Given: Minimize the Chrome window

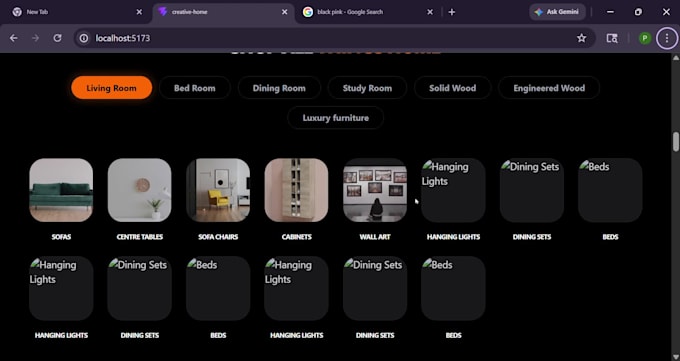Looking at the screenshot, I should tap(610, 12).
